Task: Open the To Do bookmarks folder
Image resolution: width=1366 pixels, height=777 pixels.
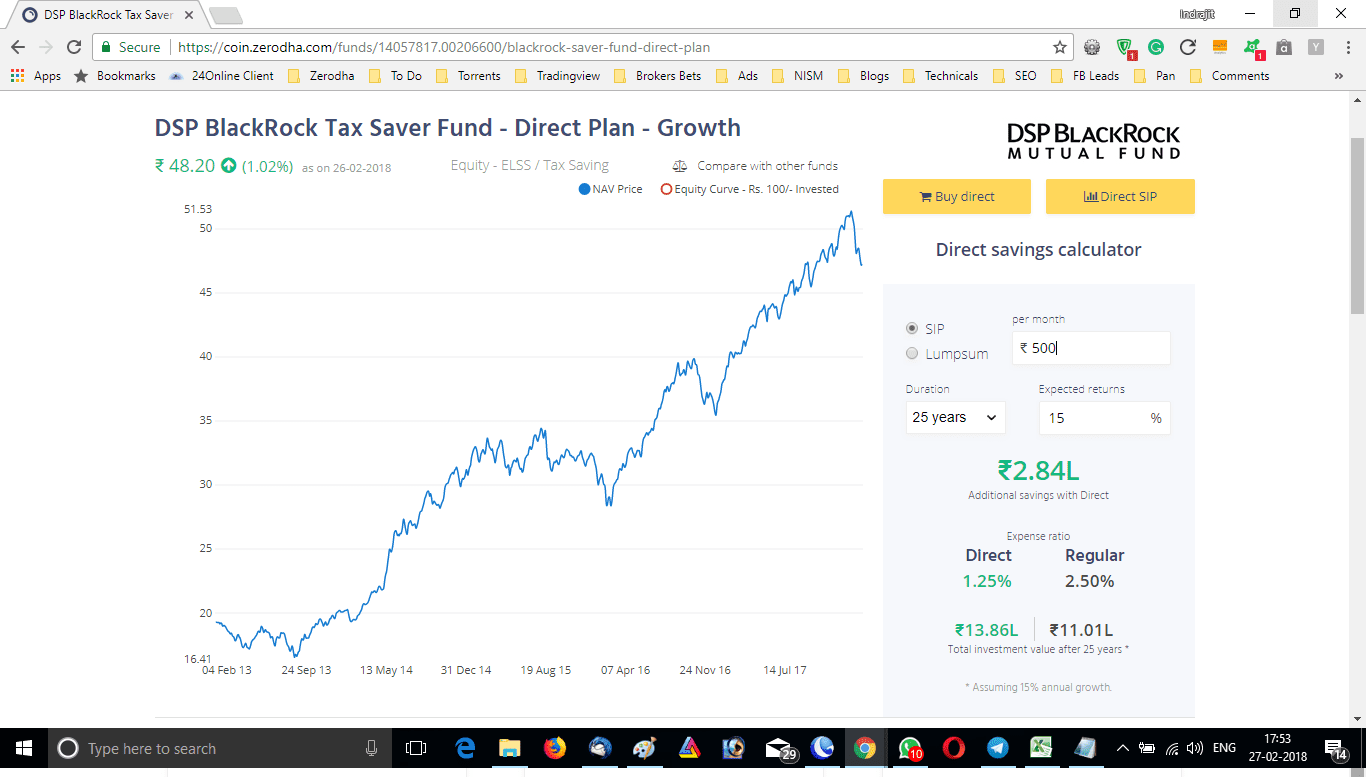Action: (395, 75)
